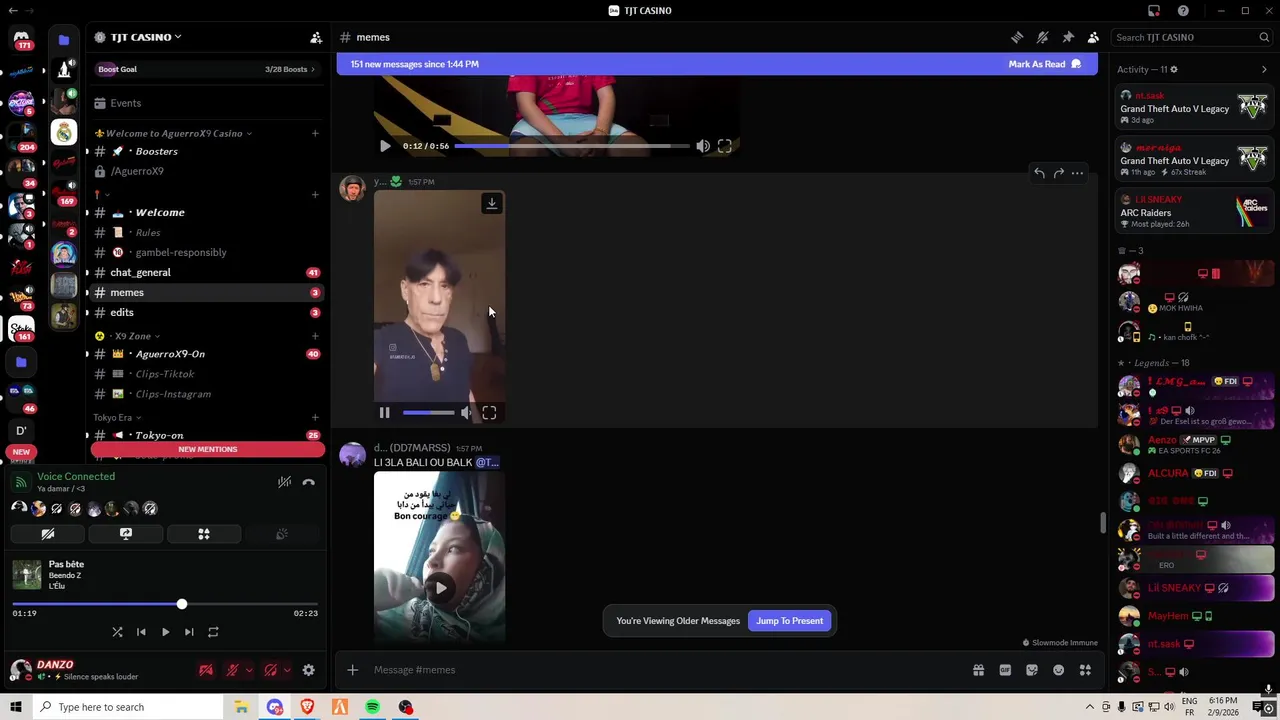
Task: Open the playing video in fullscreen
Action: (490, 413)
